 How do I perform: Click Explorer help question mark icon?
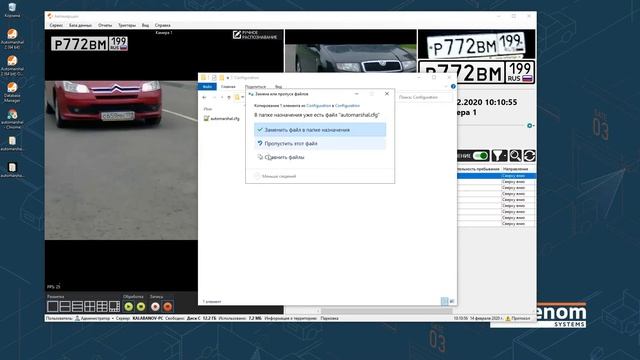pyautogui.click(x=453, y=87)
